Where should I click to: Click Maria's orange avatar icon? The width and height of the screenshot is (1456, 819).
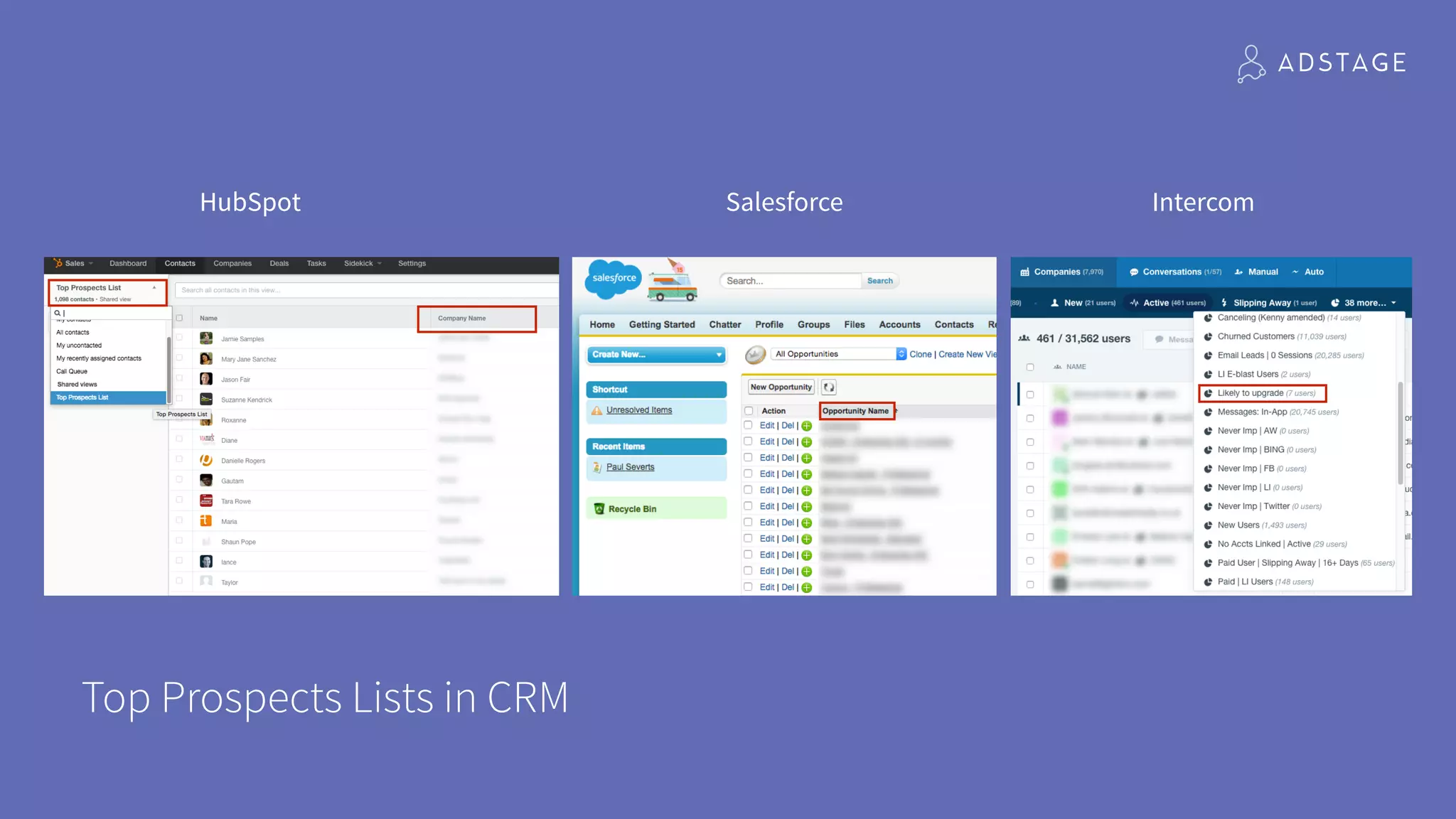206,520
